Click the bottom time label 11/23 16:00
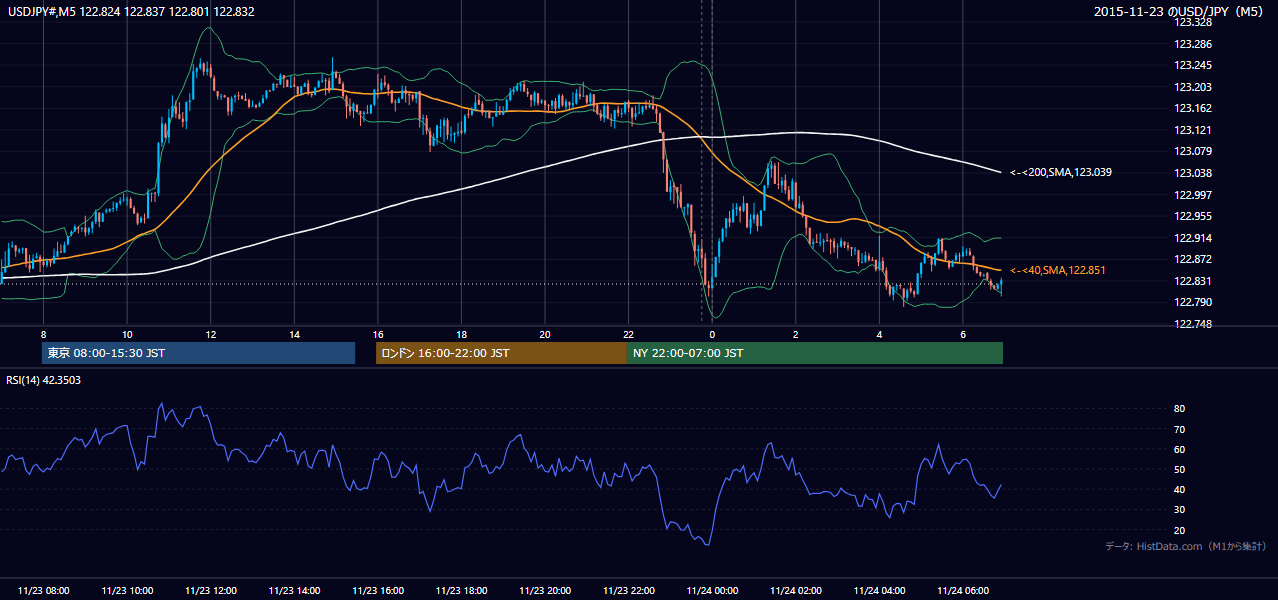 [377, 590]
